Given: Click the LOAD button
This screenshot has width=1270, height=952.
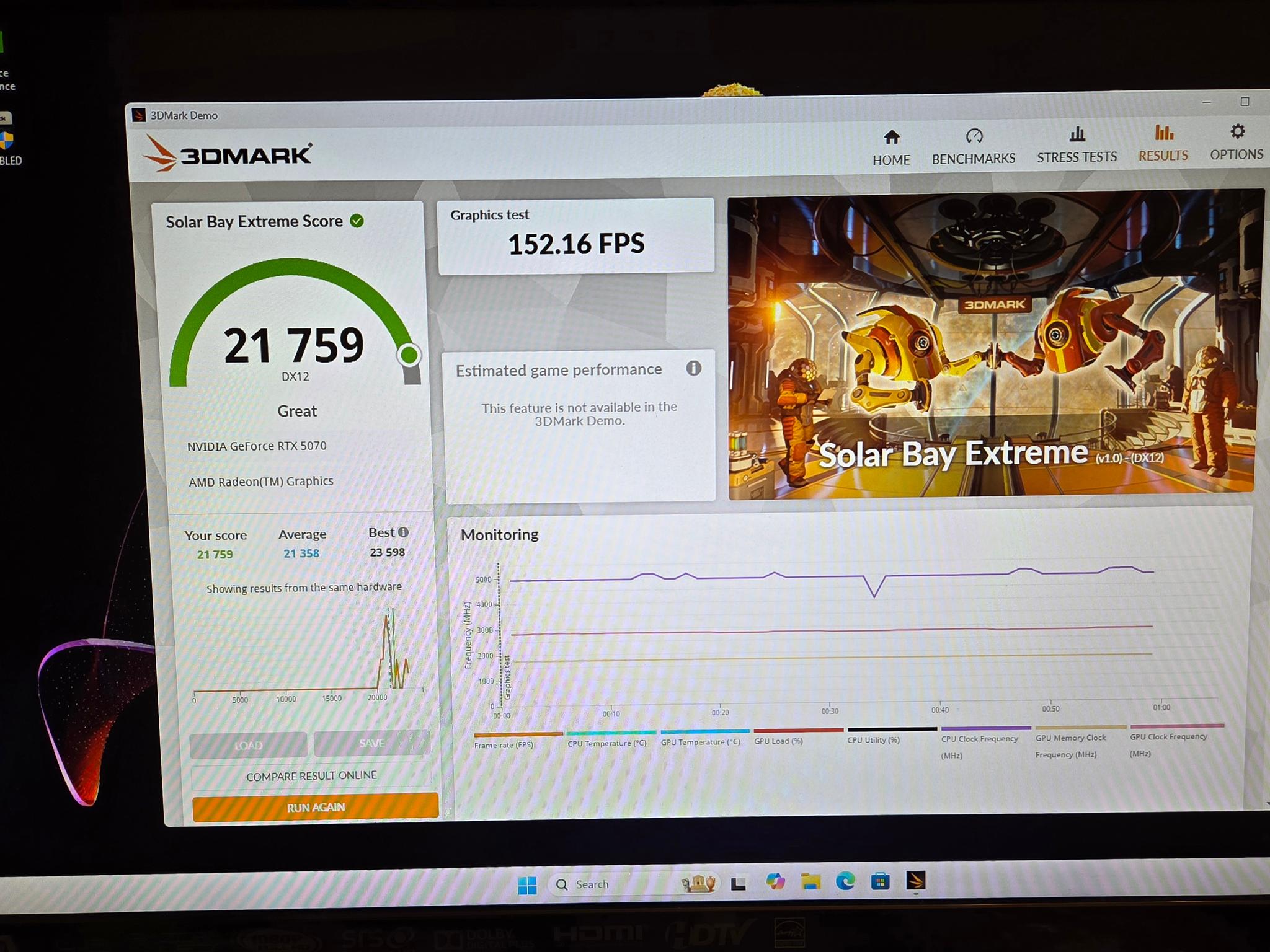Looking at the screenshot, I should (x=248, y=745).
